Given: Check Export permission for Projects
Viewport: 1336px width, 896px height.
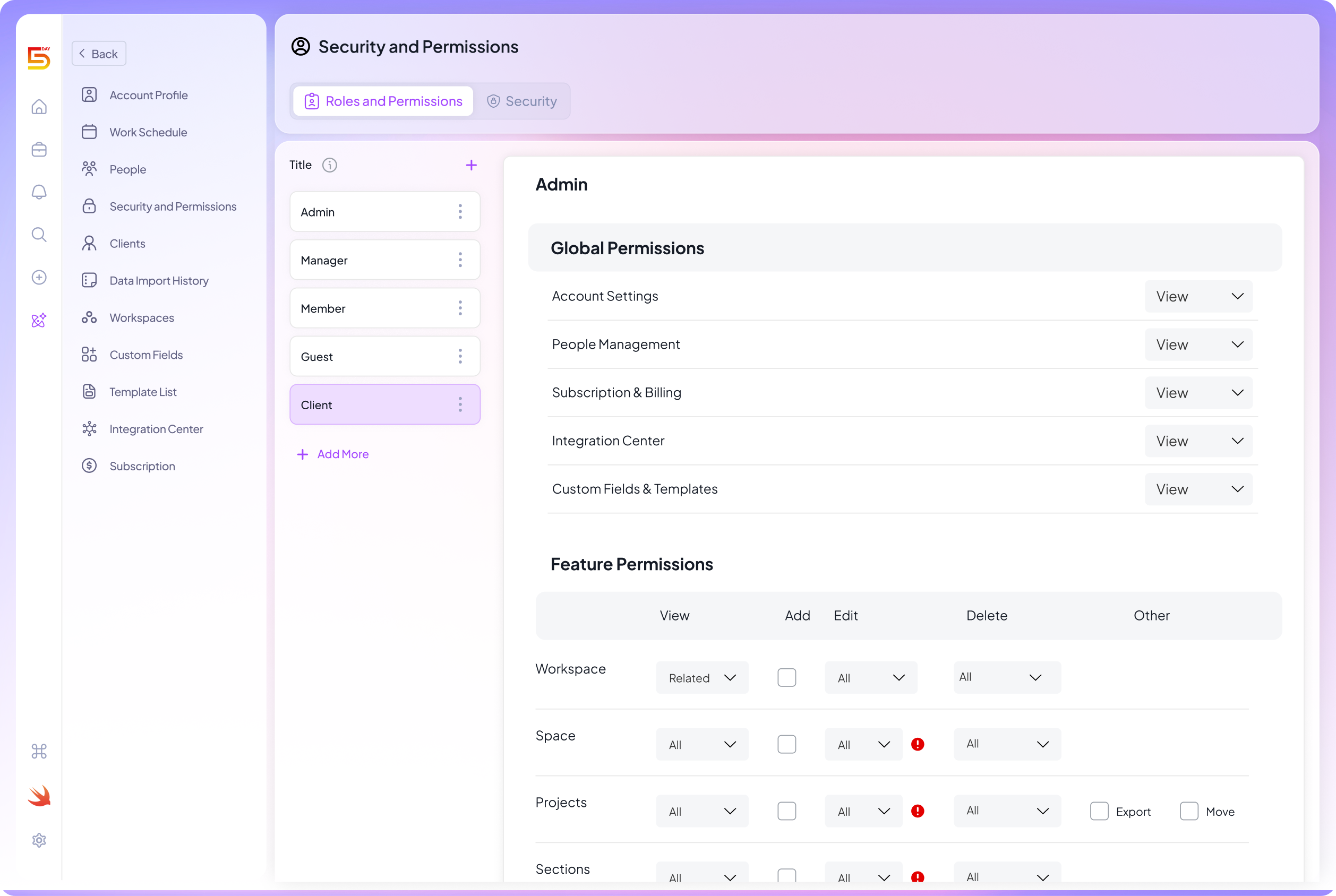Looking at the screenshot, I should pyautogui.click(x=1099, y=811).
